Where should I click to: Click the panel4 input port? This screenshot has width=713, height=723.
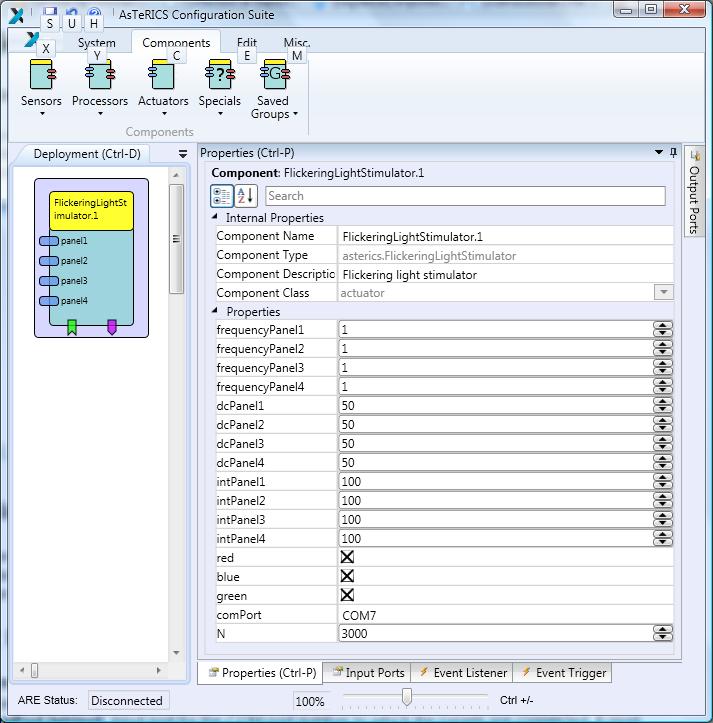49,301
